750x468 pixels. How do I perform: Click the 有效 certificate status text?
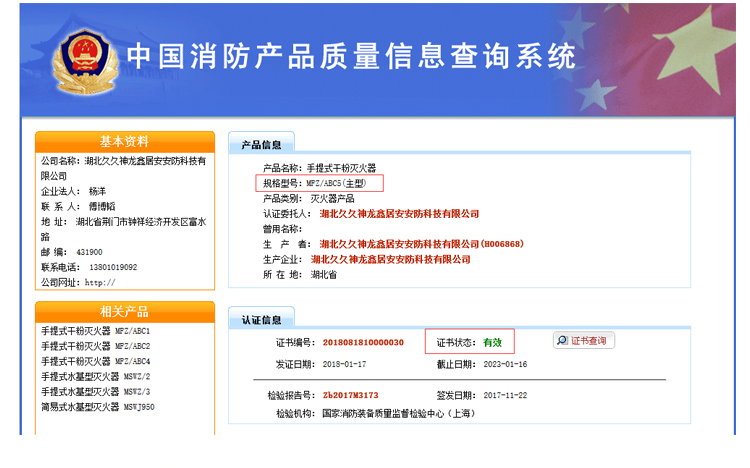492,343
